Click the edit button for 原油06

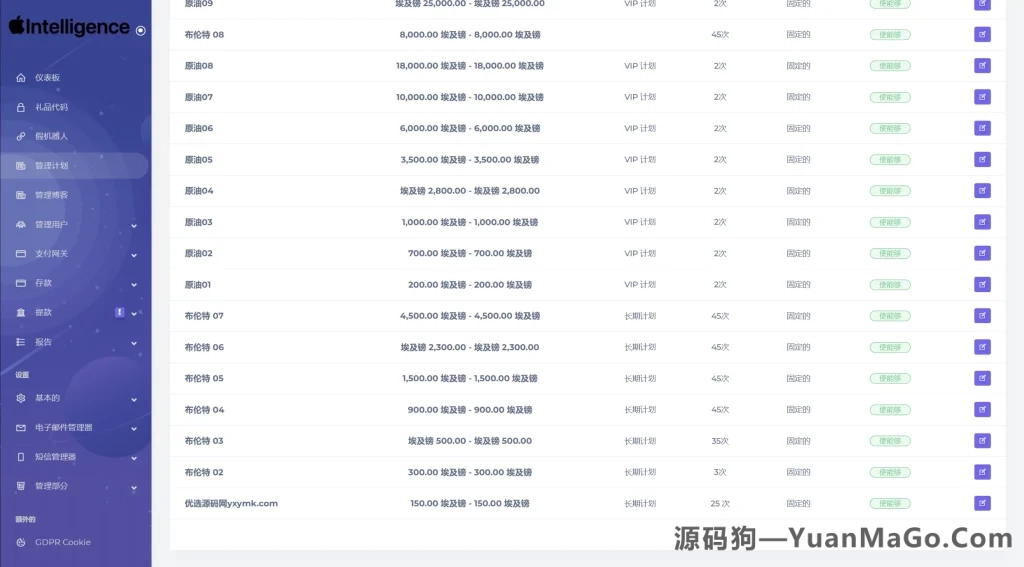[982, 128]
